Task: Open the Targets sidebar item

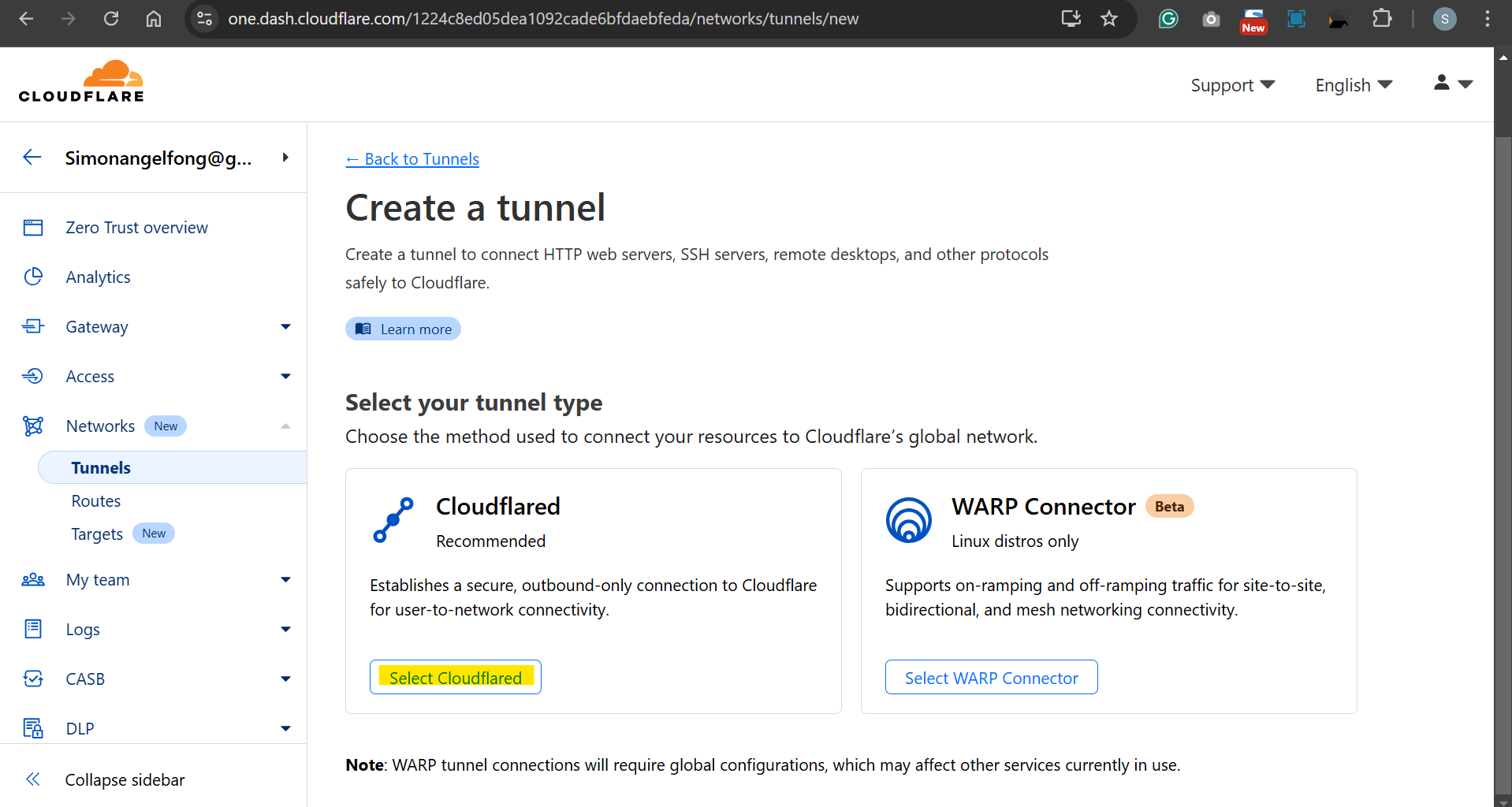Action: coord(97,534)
